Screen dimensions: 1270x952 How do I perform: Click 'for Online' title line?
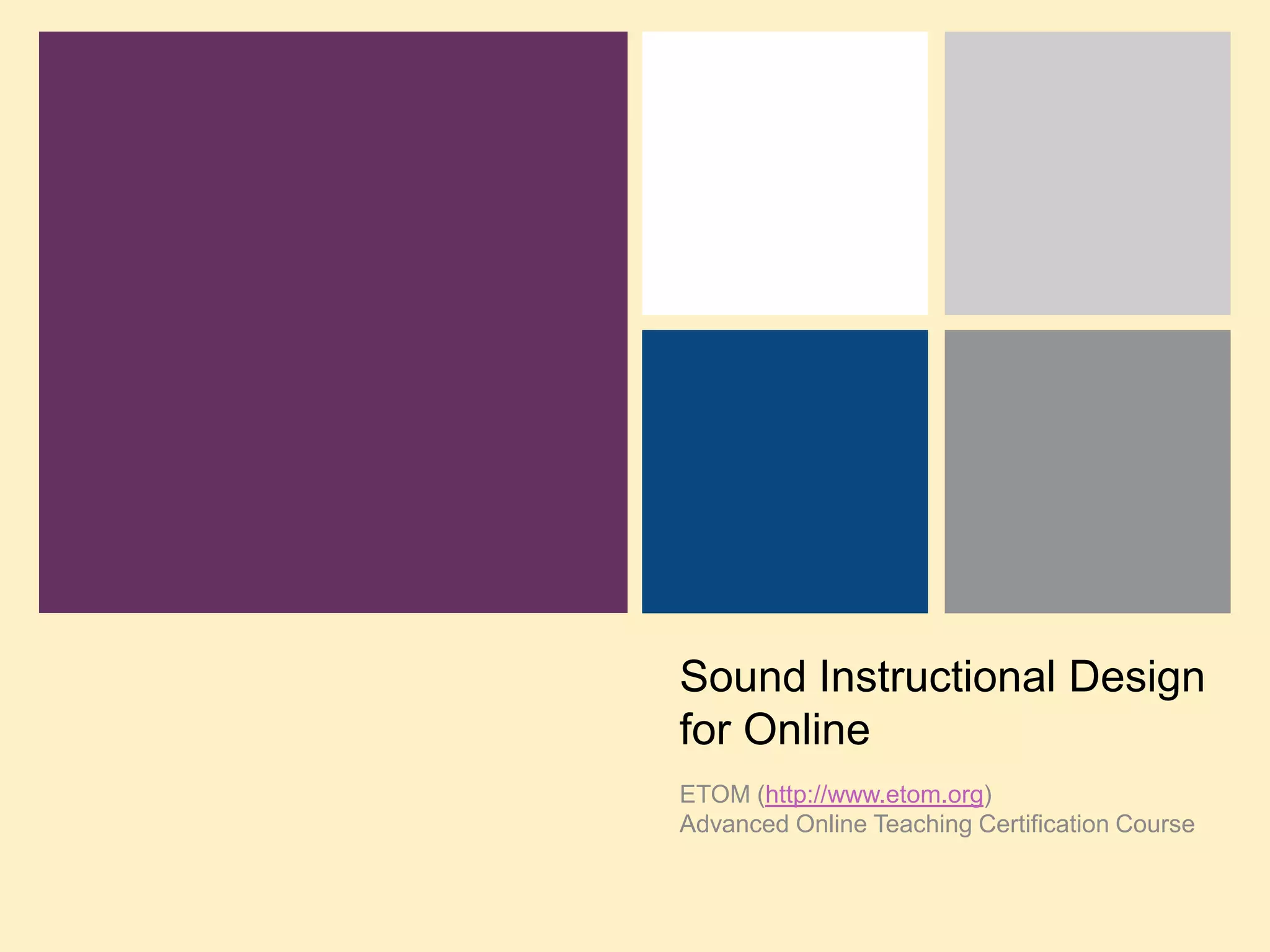click(x=775, y=729)
